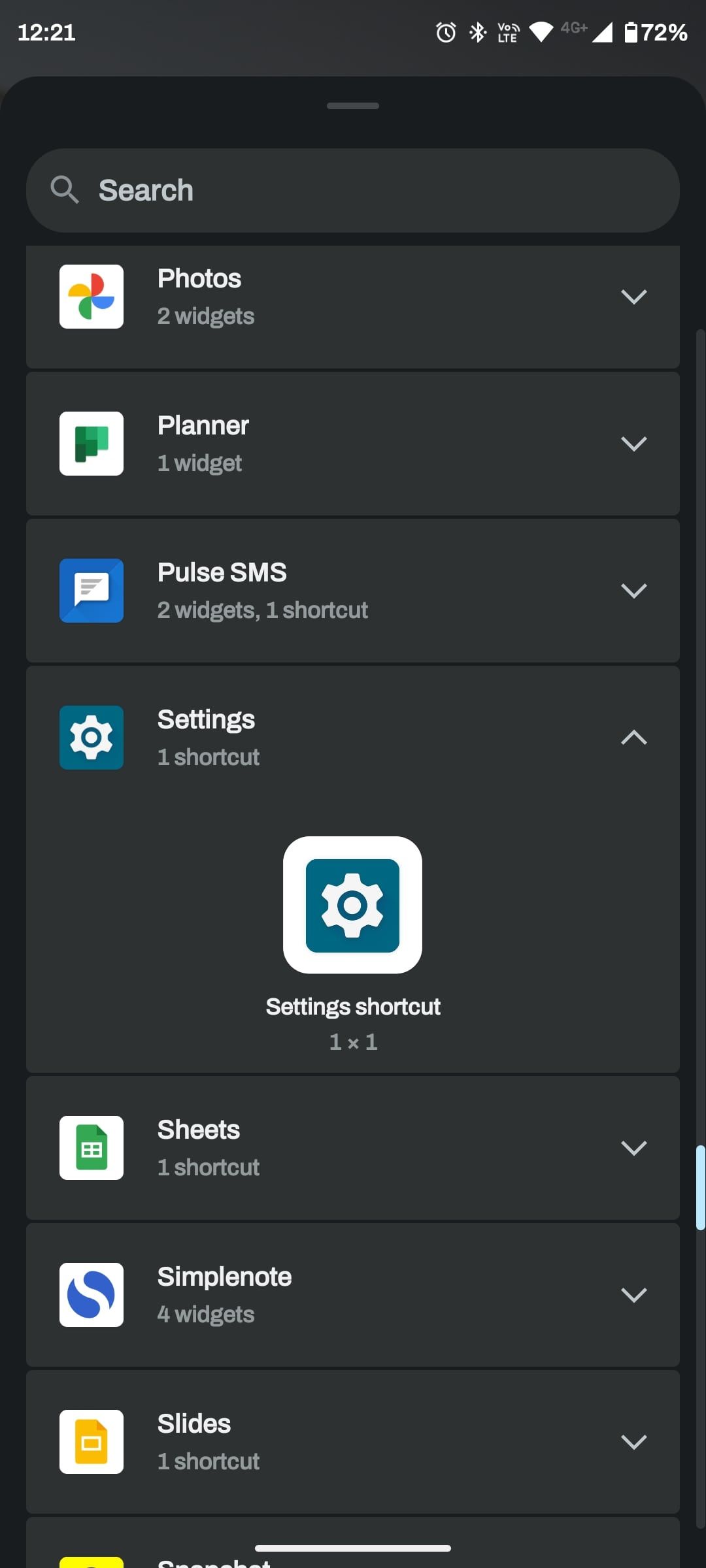Tap the alarm icon in status bar

pyautogui.click(x=446, y=32)
